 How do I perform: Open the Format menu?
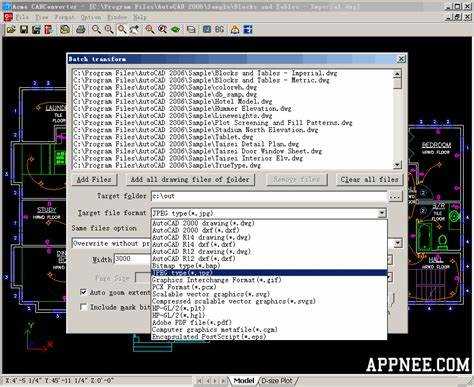[64, 17]
